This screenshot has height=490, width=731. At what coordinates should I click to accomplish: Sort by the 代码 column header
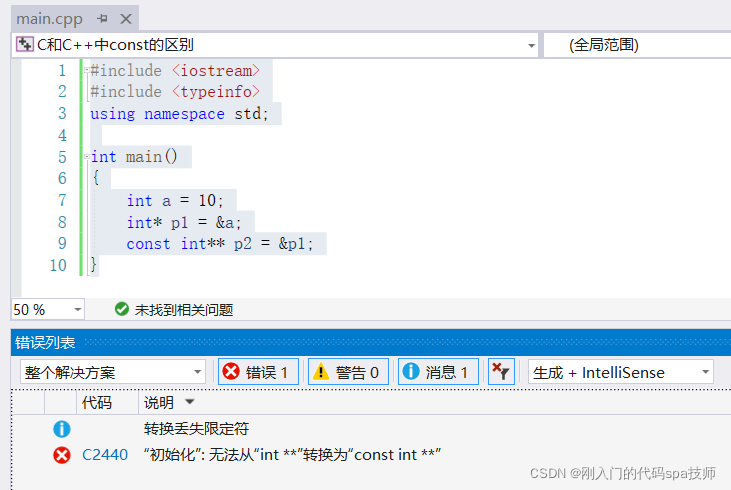[97, 402]
